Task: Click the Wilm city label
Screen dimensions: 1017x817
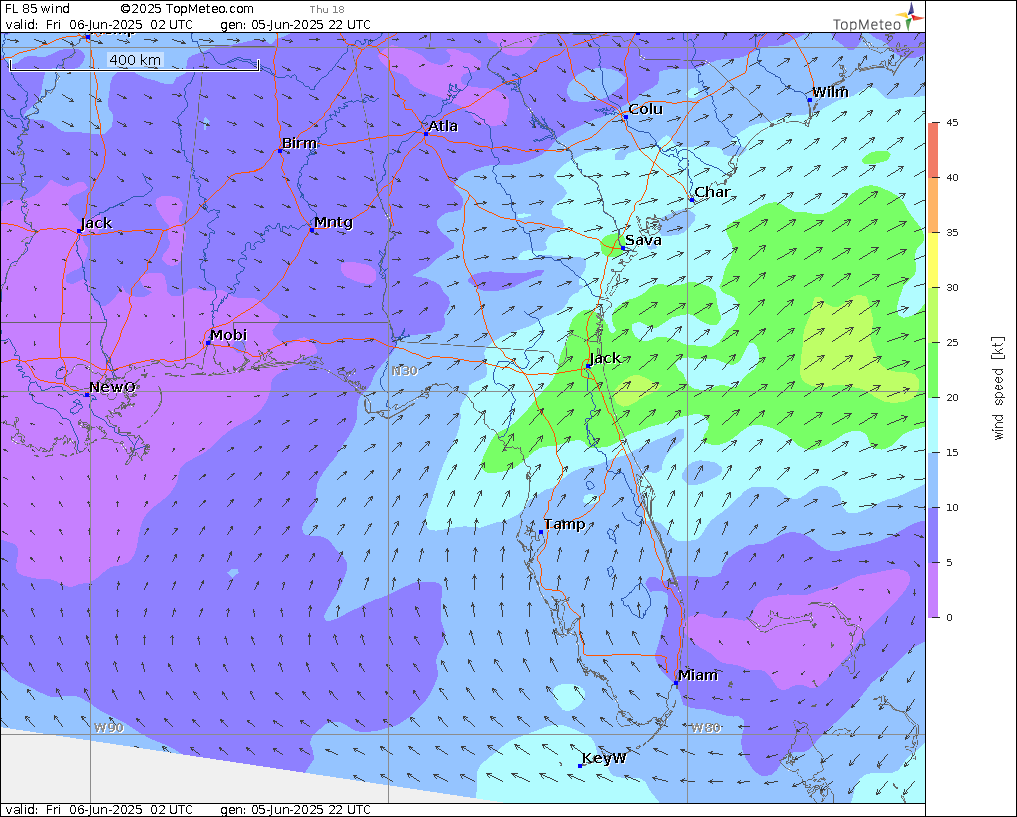Action: click(x=830, y=92)
